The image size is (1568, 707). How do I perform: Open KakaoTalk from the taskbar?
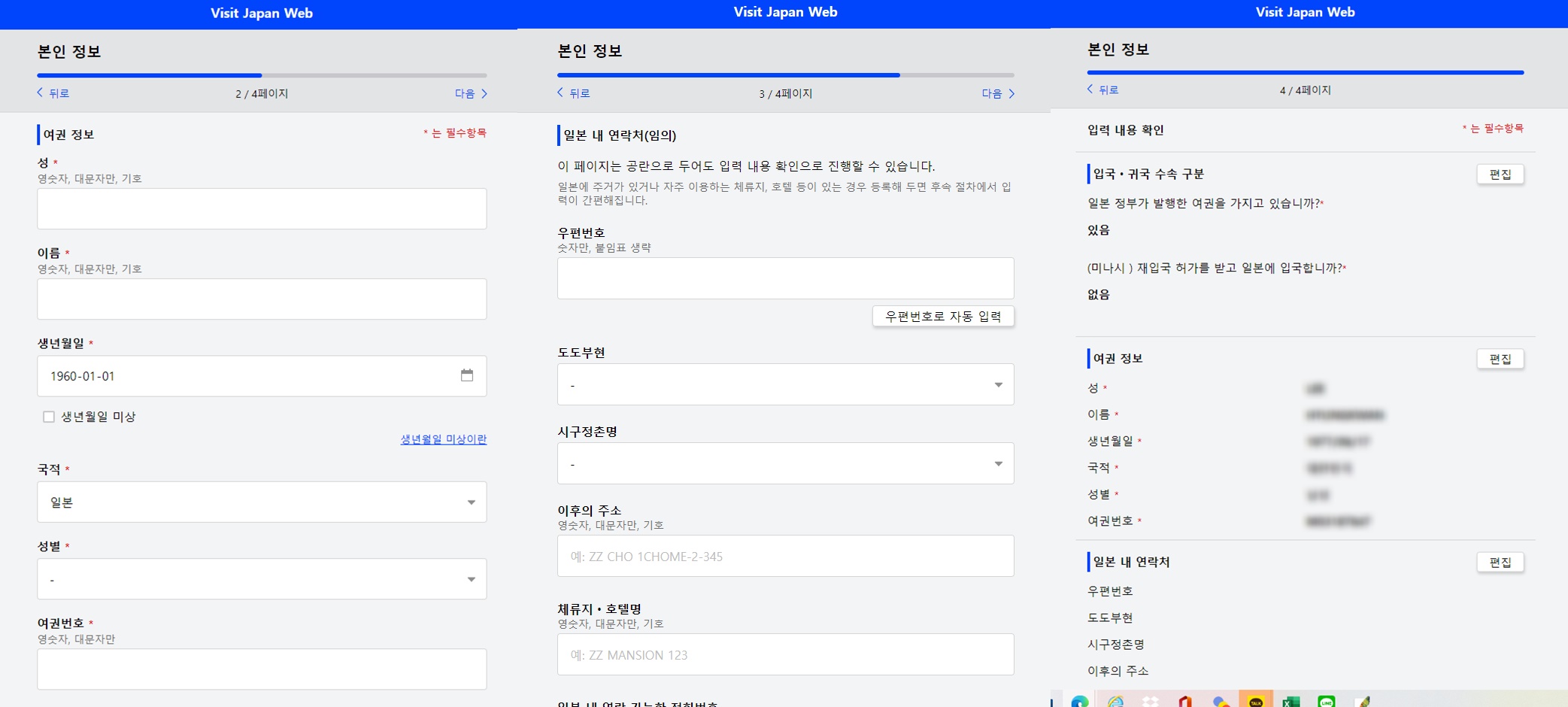click(x=1256, y=700)
